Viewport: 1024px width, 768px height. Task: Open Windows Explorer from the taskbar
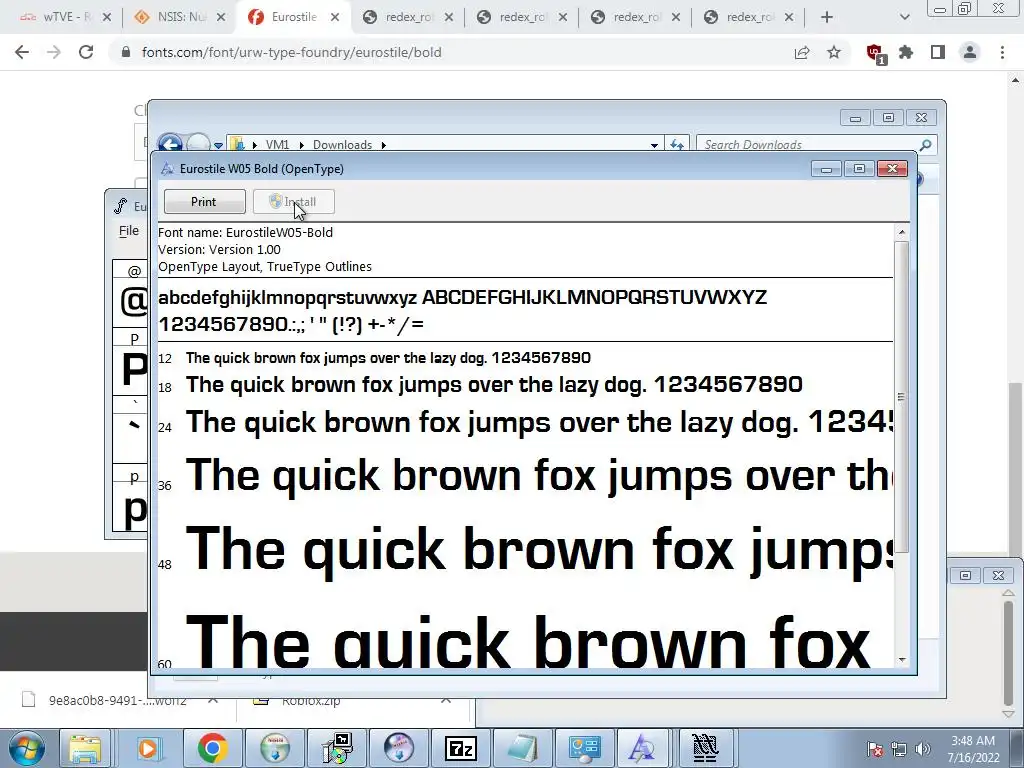[x=86, y=748]
